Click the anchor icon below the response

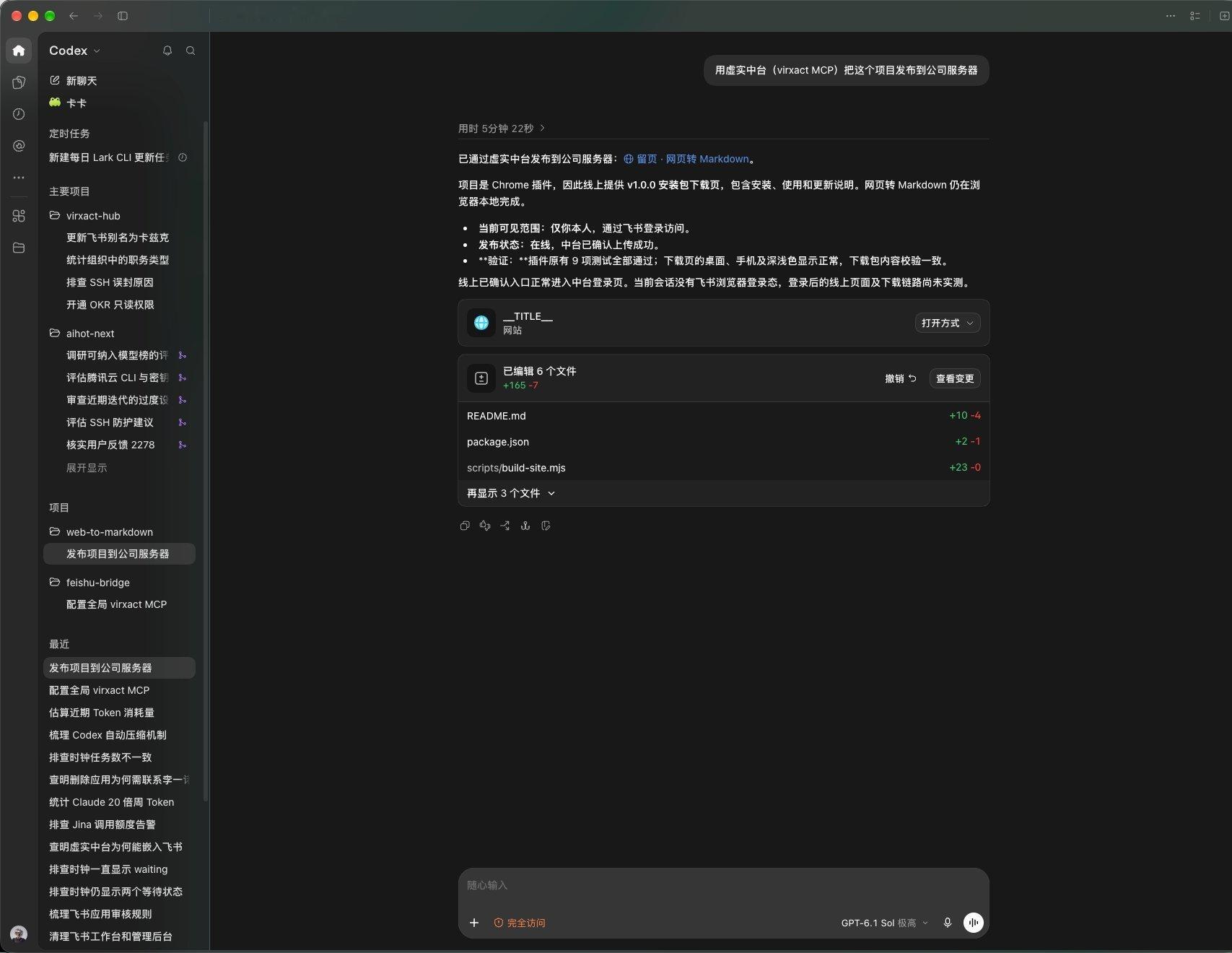[x=525, y=526]
